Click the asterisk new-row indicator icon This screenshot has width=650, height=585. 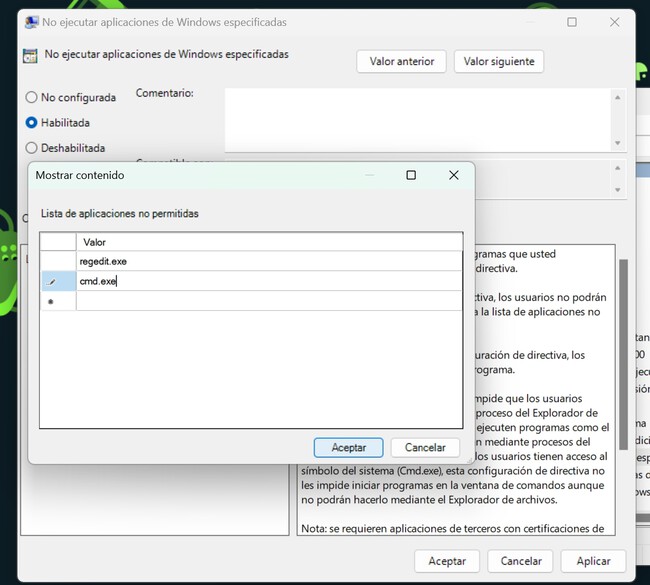[51, 301]
